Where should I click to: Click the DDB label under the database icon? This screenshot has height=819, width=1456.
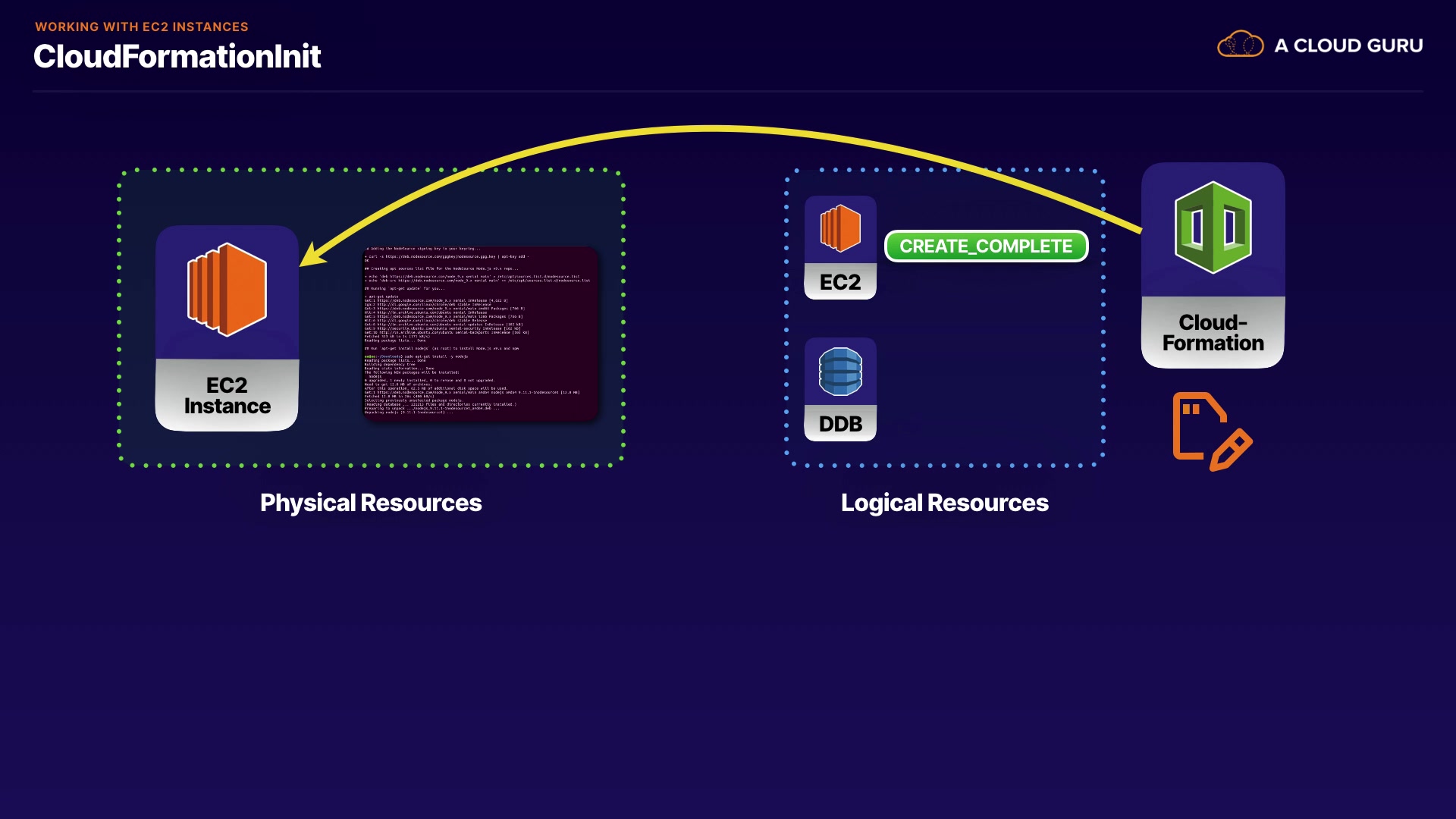point(840,424)
